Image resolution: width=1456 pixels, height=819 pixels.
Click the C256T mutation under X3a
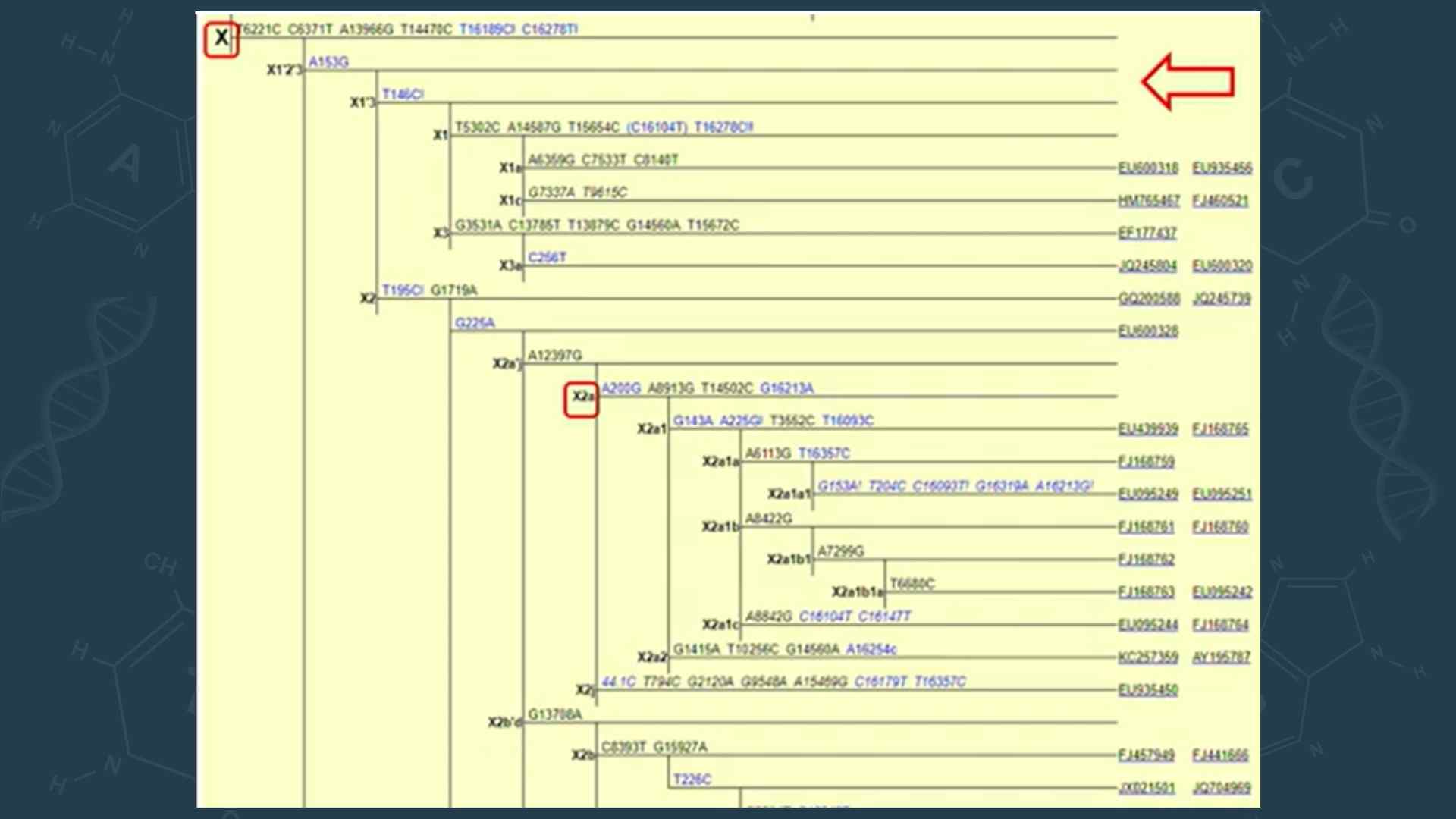point(547,258)
